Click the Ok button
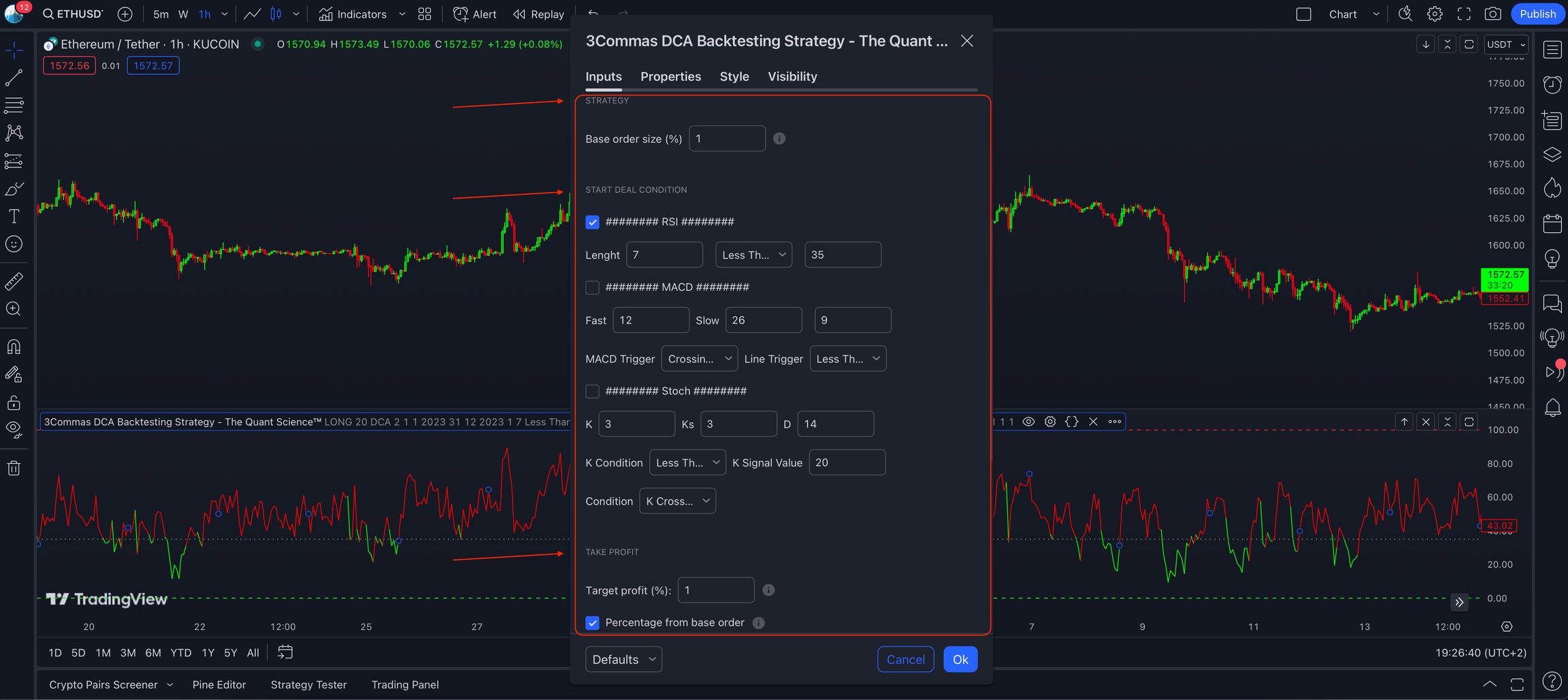 pos(960,659)
